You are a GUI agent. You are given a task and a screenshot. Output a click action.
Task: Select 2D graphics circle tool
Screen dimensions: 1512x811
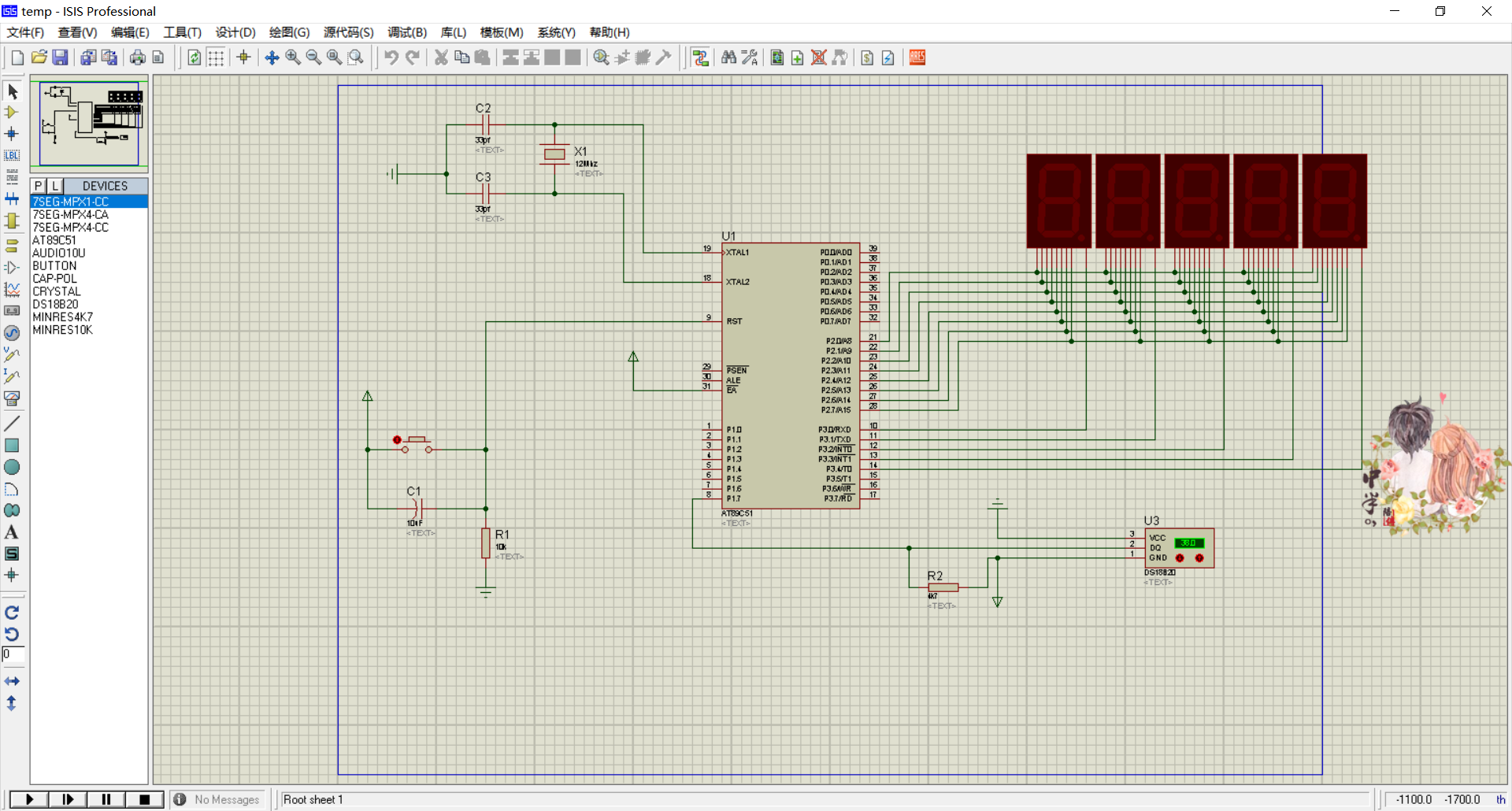pyautogui.click(x=12, y=467)
